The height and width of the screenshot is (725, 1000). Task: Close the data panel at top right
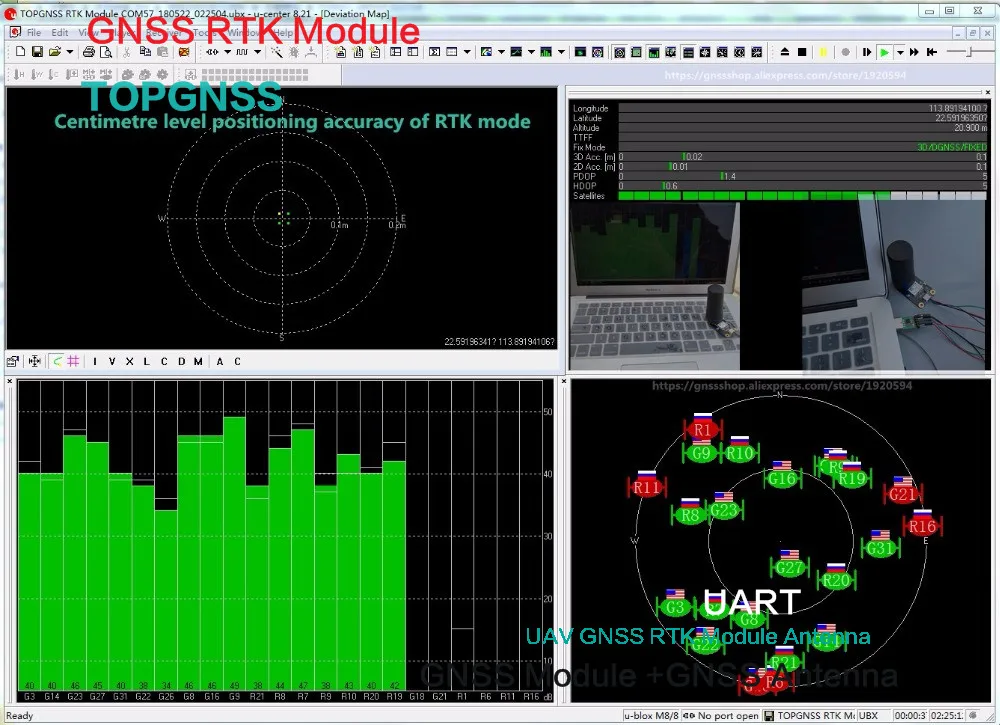[987, 92]
